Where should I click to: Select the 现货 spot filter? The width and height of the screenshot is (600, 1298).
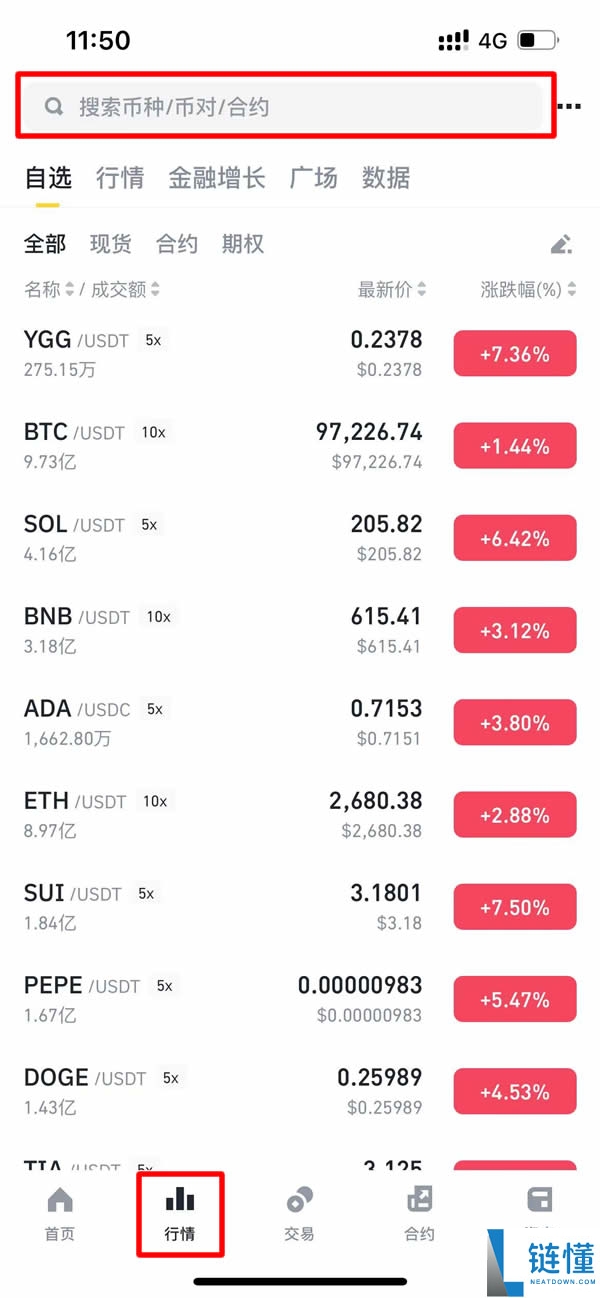pos(110,244)
